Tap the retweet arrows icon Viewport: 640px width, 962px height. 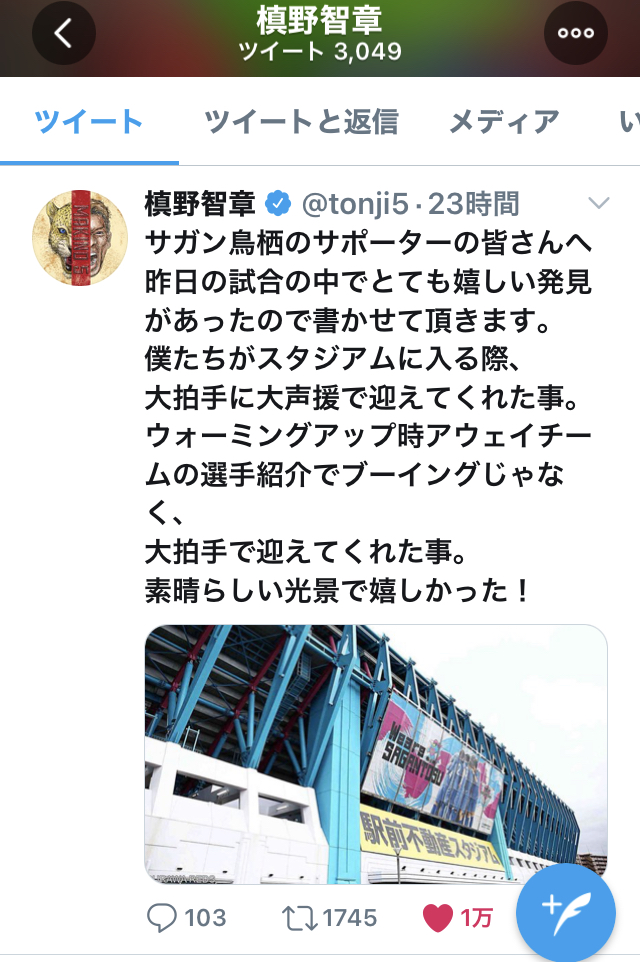tap(299, 918)
